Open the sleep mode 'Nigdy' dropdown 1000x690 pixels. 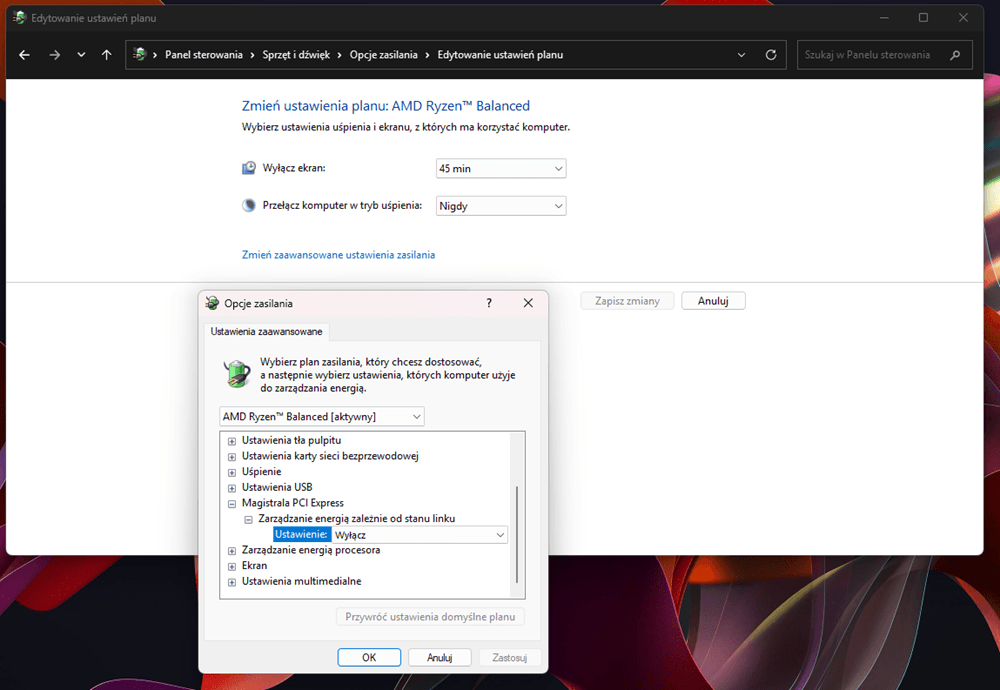[501, 206]
